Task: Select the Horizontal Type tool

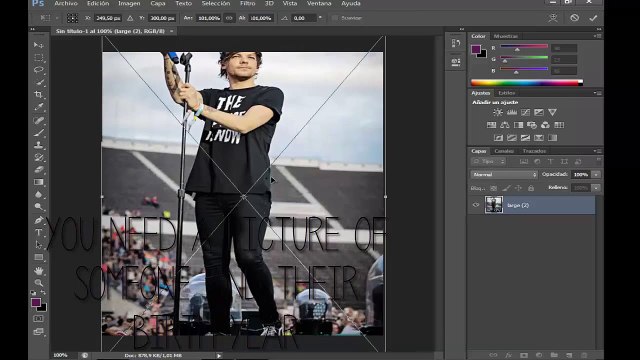Action: point(38,232)
